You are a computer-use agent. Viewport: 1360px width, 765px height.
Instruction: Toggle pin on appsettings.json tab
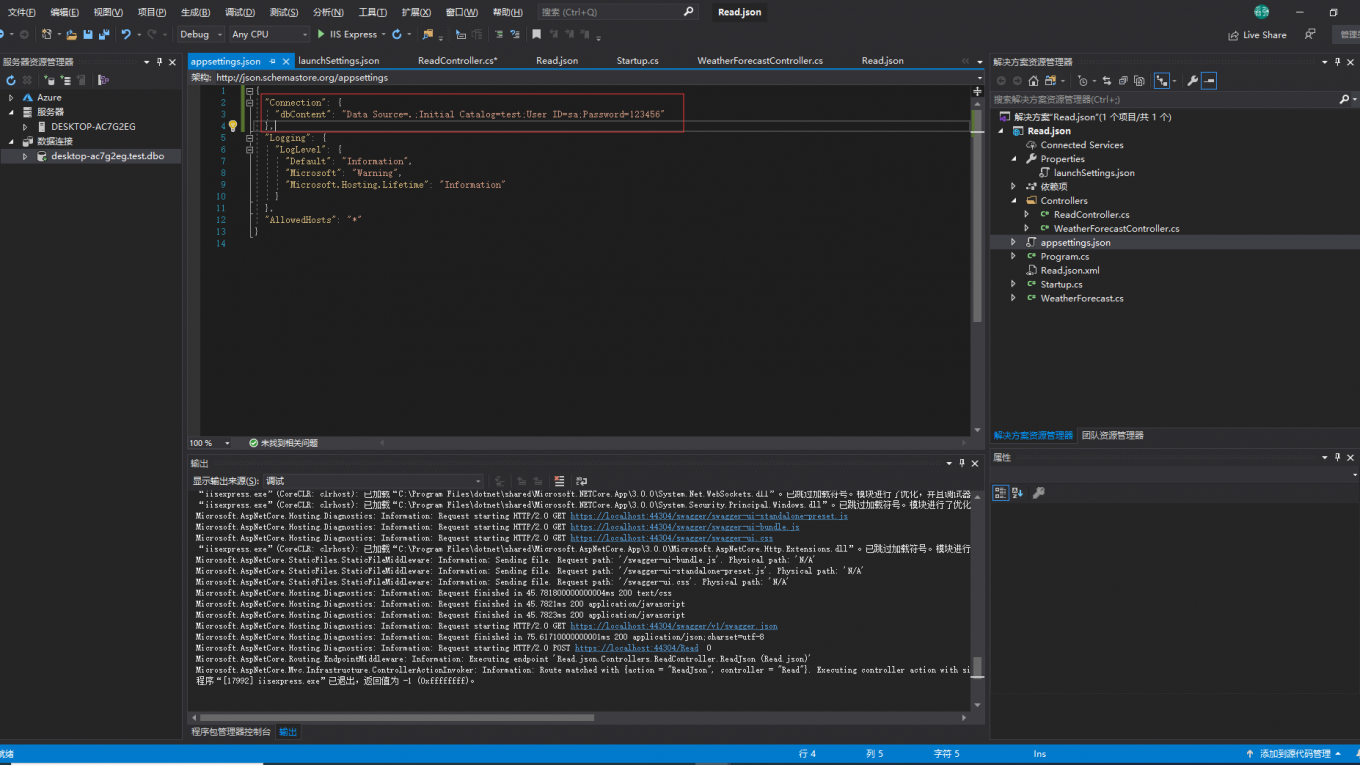pyautogui.click(x=272, y=61)
